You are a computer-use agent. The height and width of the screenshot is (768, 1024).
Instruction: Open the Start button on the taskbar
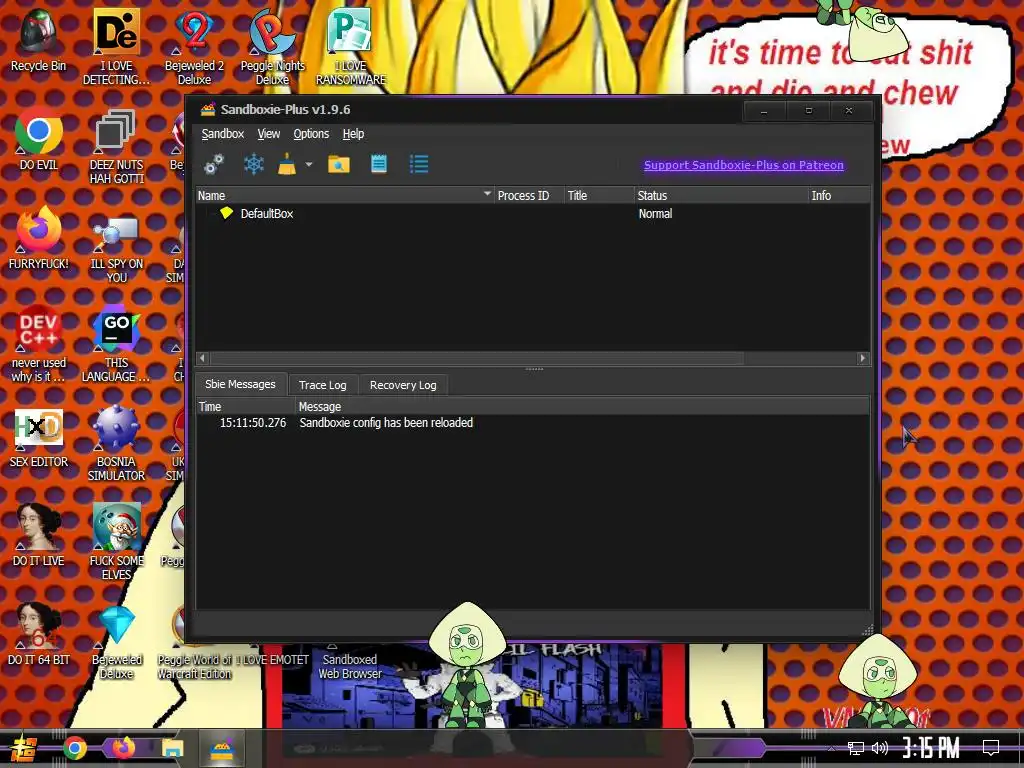click(24, 748)
